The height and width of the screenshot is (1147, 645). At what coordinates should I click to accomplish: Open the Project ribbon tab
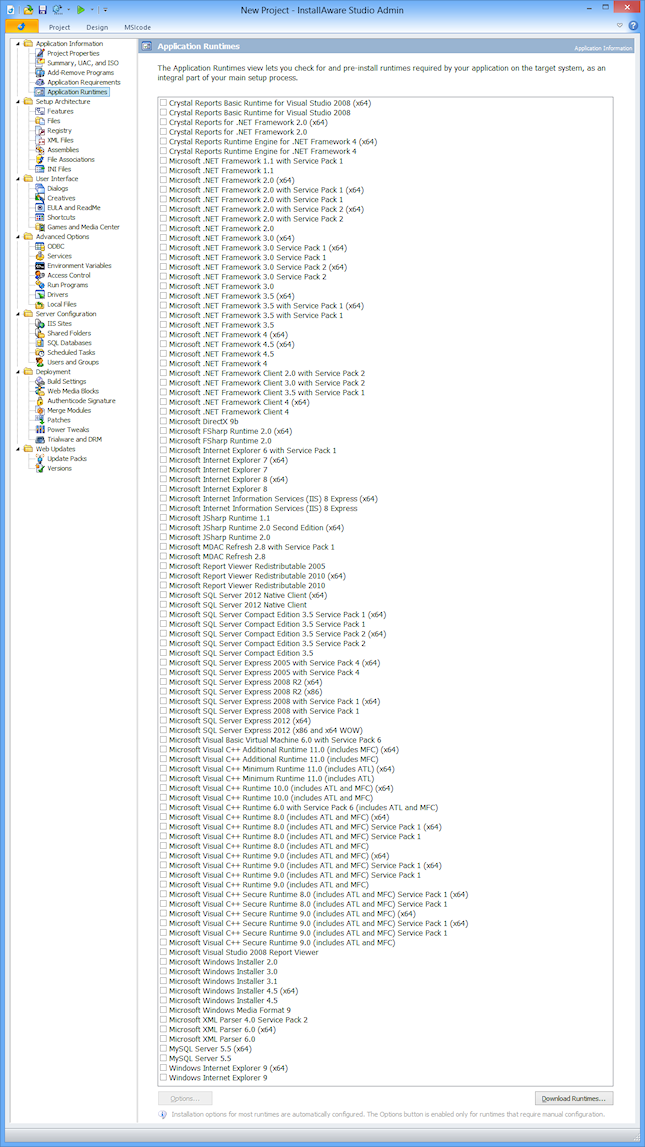point(59,27)
